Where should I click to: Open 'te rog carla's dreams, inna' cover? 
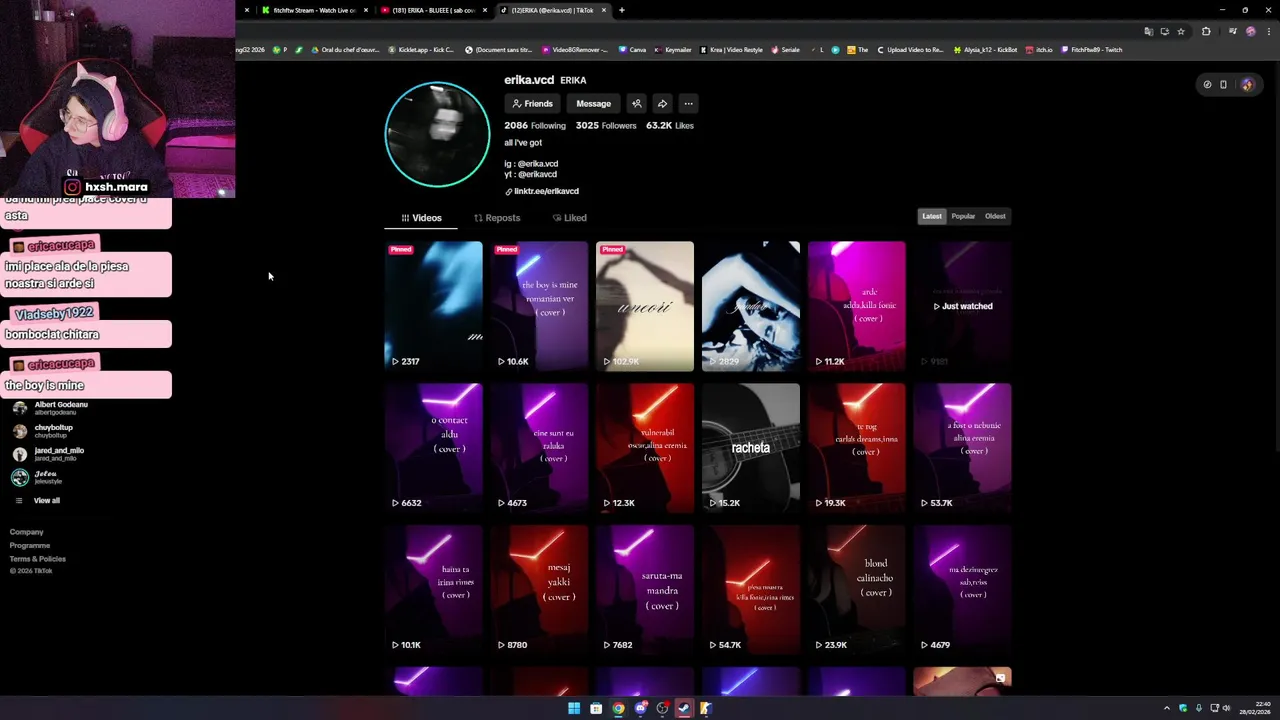pos(857,448)
